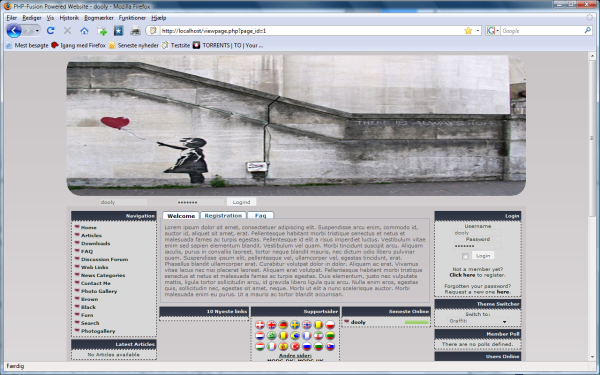Open new tab with green plus icon
The width and height of the screenshot is (600, 375).
pyautogui.click(x=102, y=31)
